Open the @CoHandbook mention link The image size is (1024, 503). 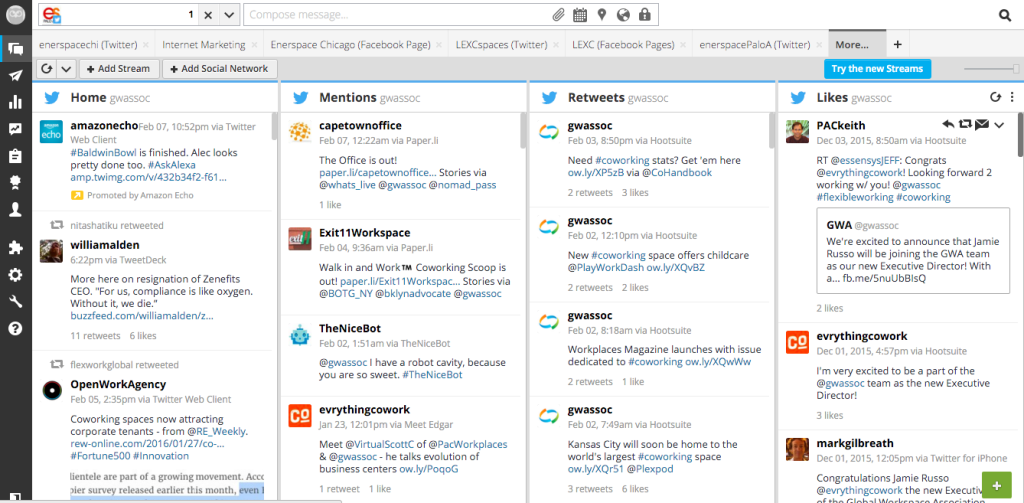coord(677,172)
